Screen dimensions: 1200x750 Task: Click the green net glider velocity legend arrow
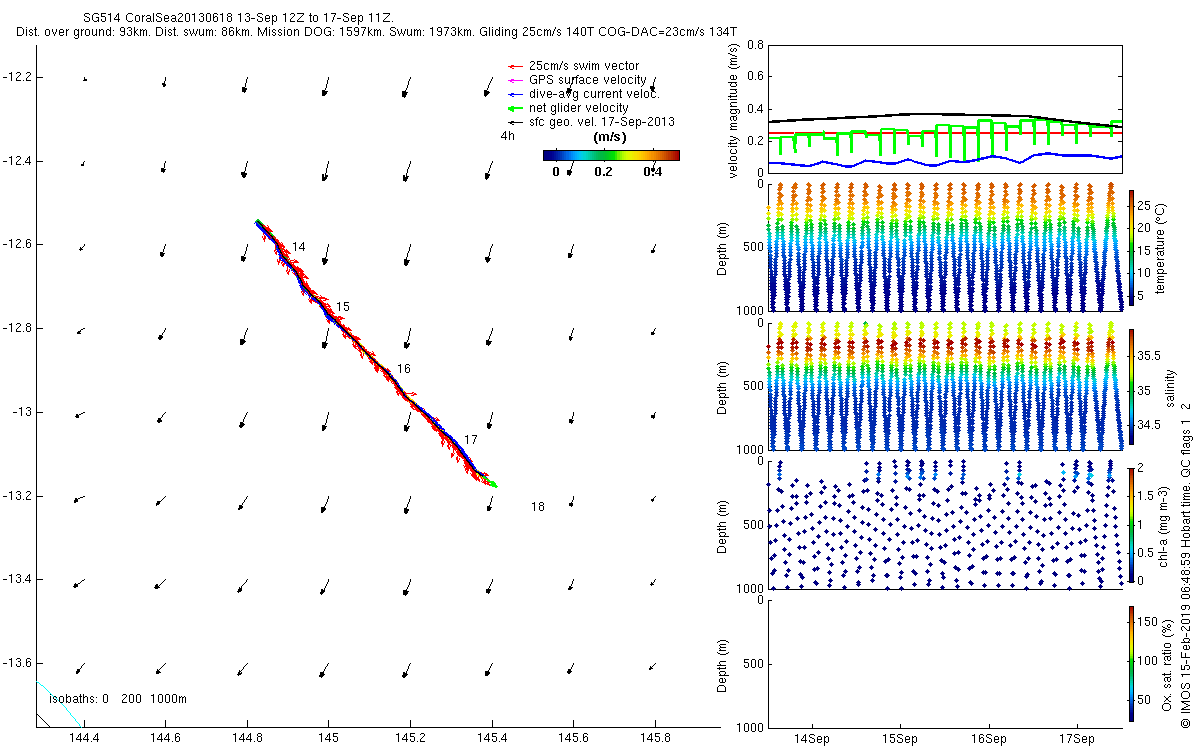pos(515,108)
